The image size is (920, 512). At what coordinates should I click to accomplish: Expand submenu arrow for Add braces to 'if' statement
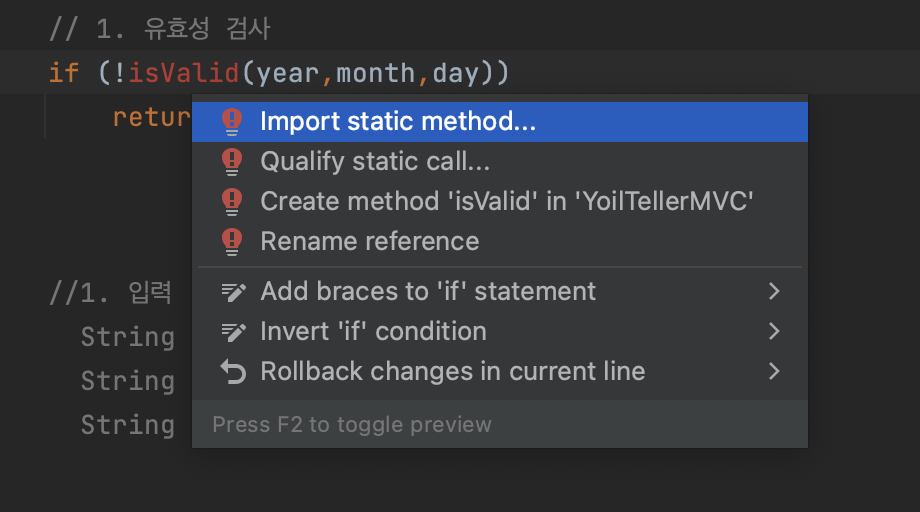point(774,291)
